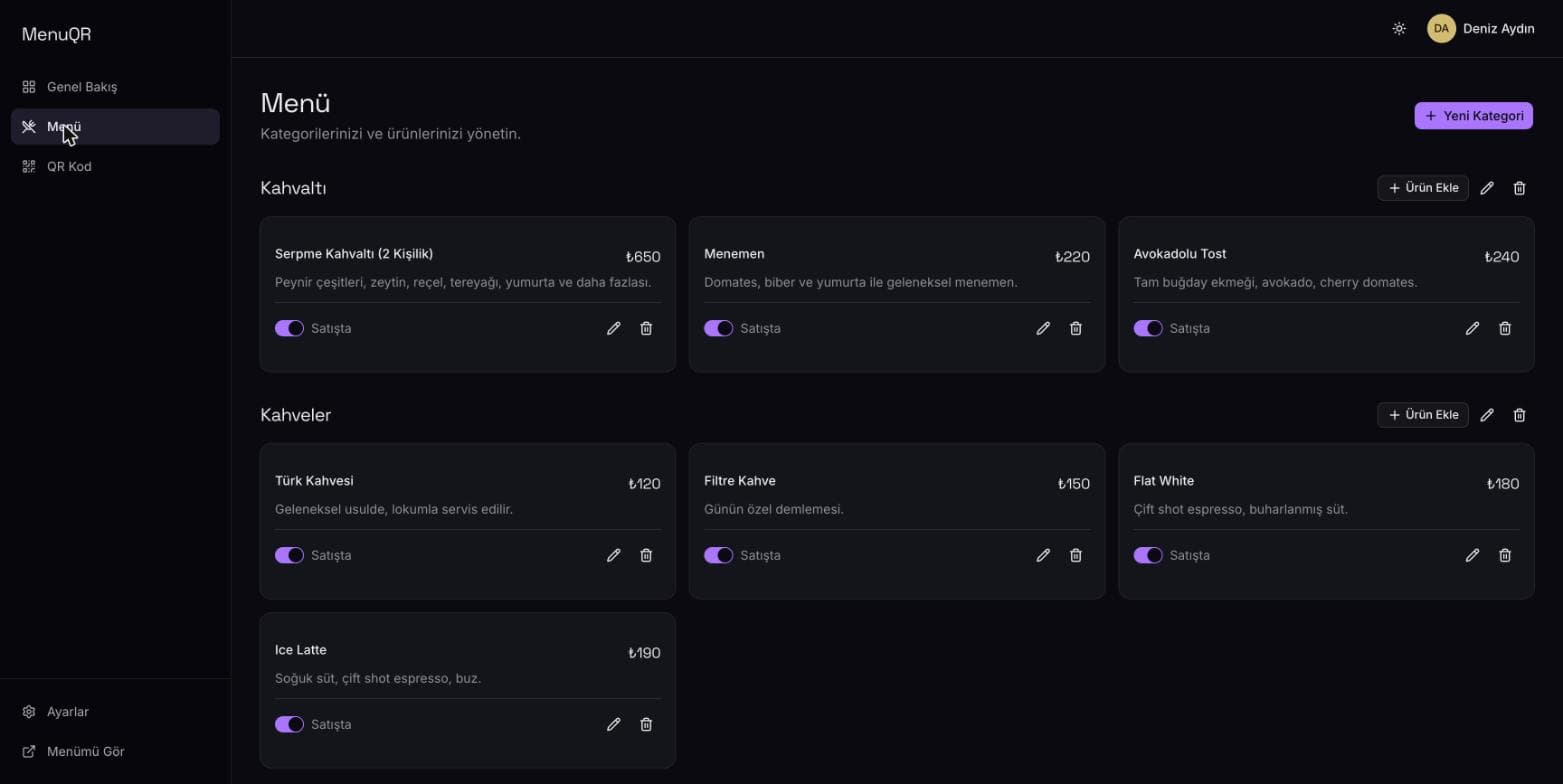
Task: Toggle Türk Kahvesi sale status
Action: (289, 555)
